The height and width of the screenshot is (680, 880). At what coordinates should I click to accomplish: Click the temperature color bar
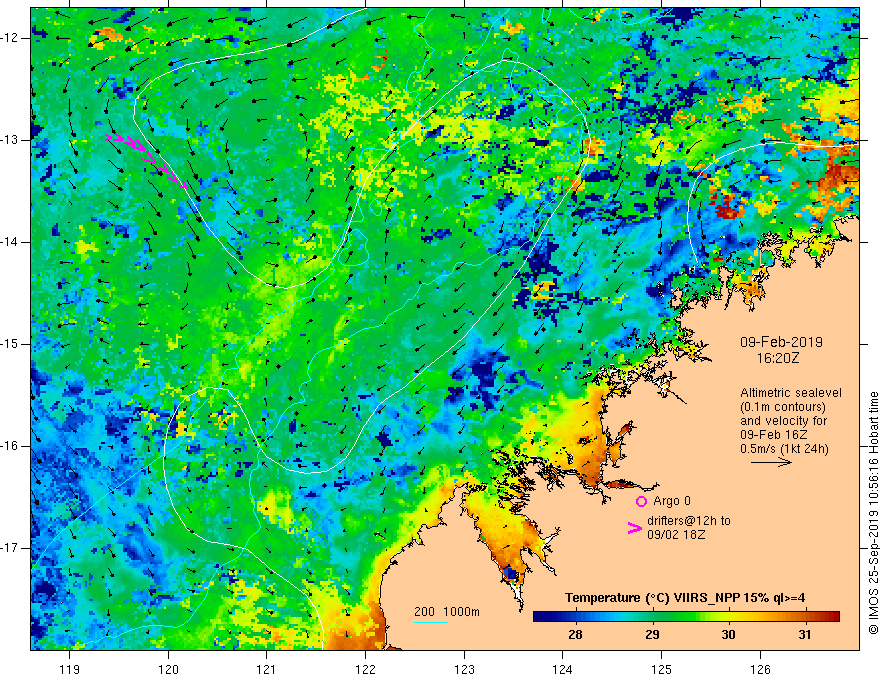(x=686, y=616)
